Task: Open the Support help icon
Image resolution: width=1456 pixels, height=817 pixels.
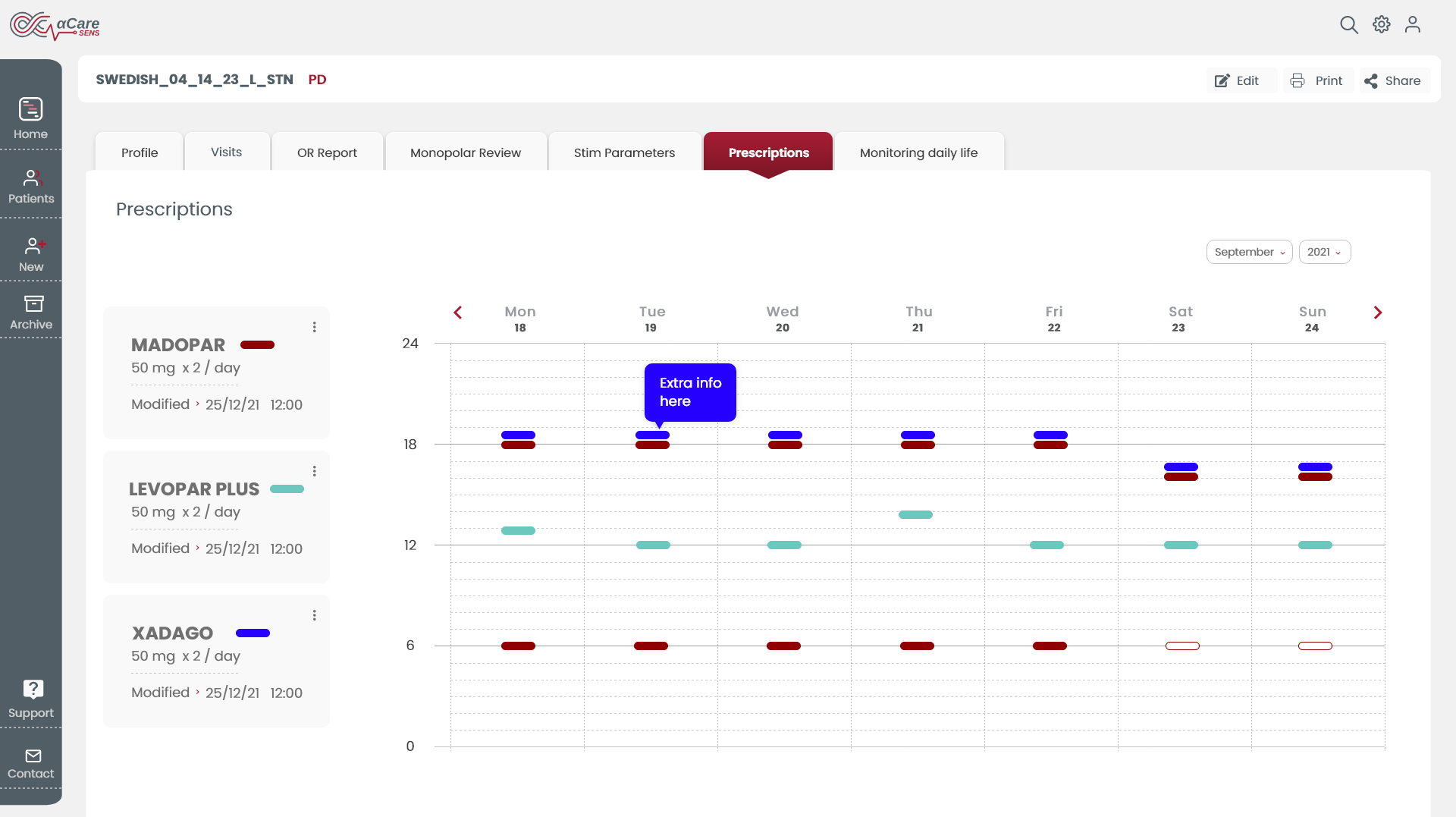Action: pos(33,689)
